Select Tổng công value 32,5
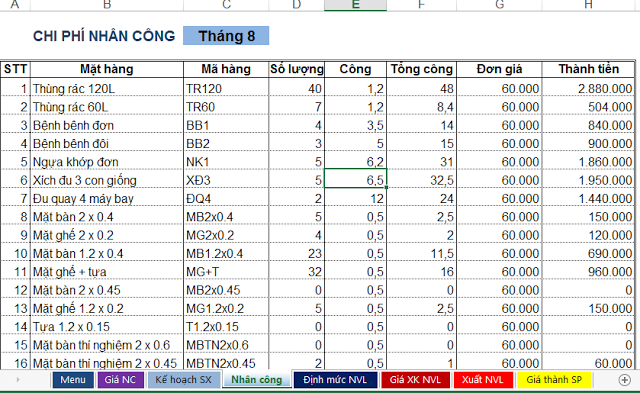Screen dimensions: 640x393 pos(421,180)
